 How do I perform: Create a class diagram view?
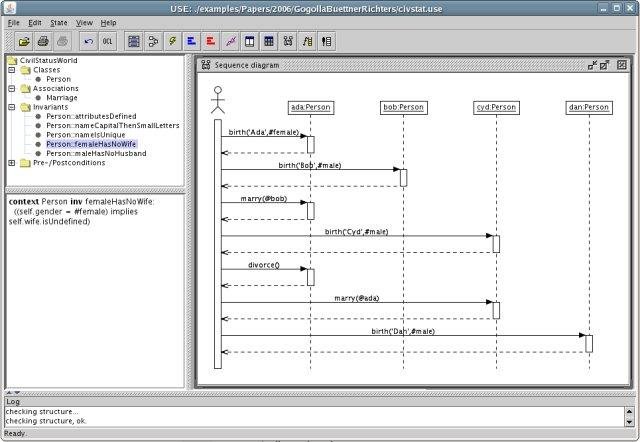point(133,41)
